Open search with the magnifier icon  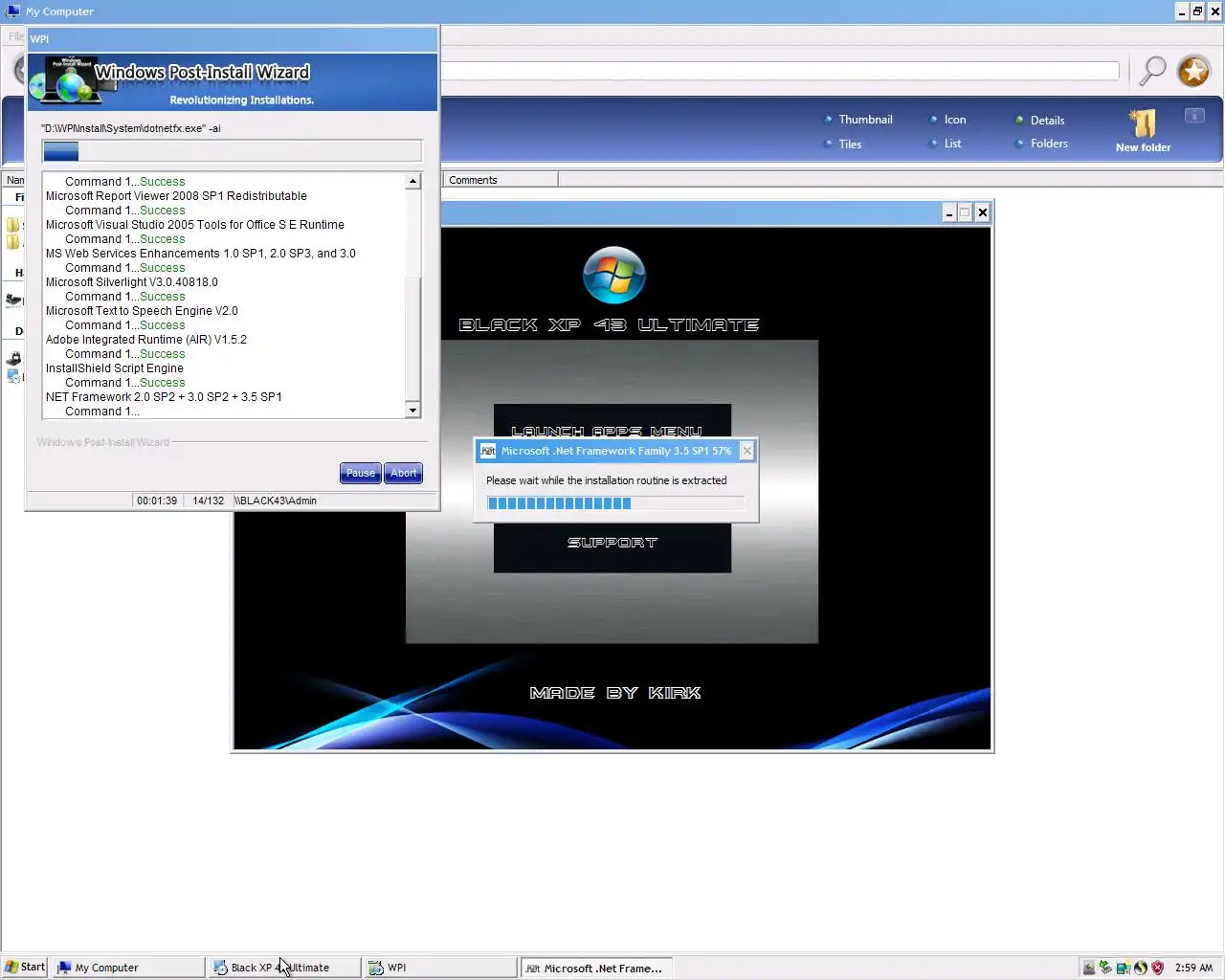(x=1152, y=71)
